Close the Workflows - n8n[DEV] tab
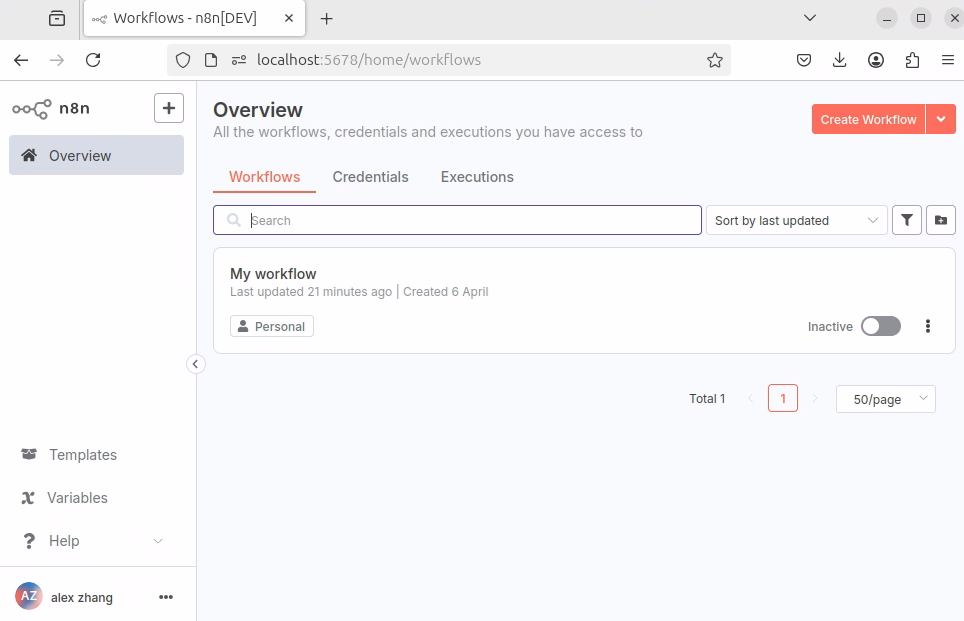964x621 pixels. tap(289, 18)
